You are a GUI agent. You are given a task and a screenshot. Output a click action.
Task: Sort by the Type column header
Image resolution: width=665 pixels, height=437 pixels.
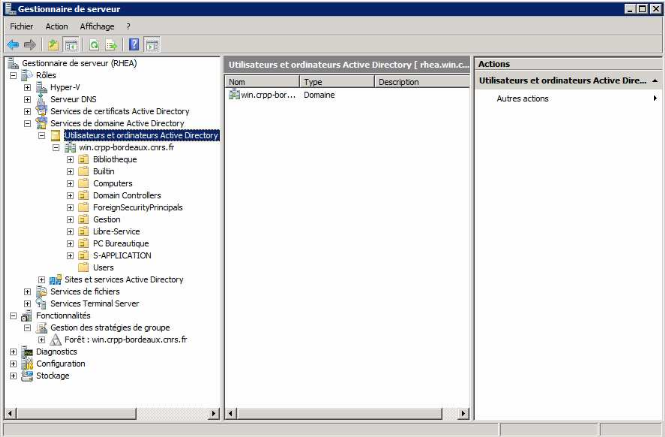click(x=337, y=82)
